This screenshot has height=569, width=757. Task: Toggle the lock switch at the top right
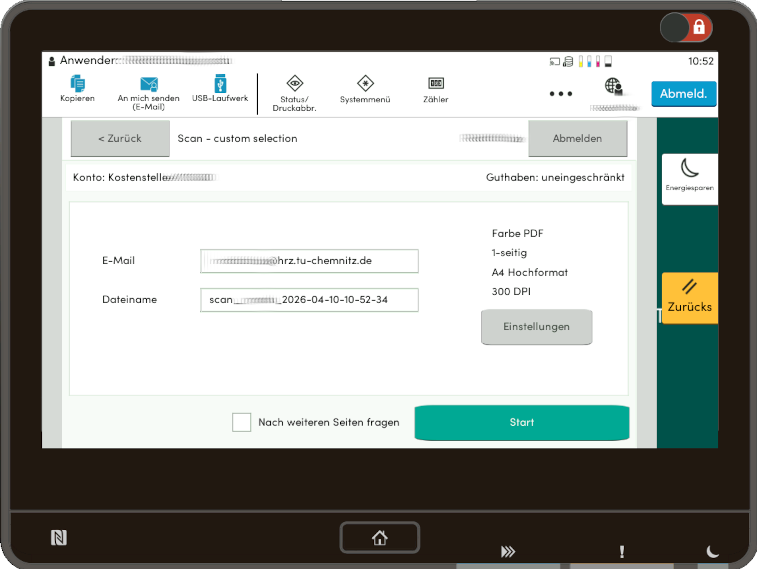coord(686,27)
